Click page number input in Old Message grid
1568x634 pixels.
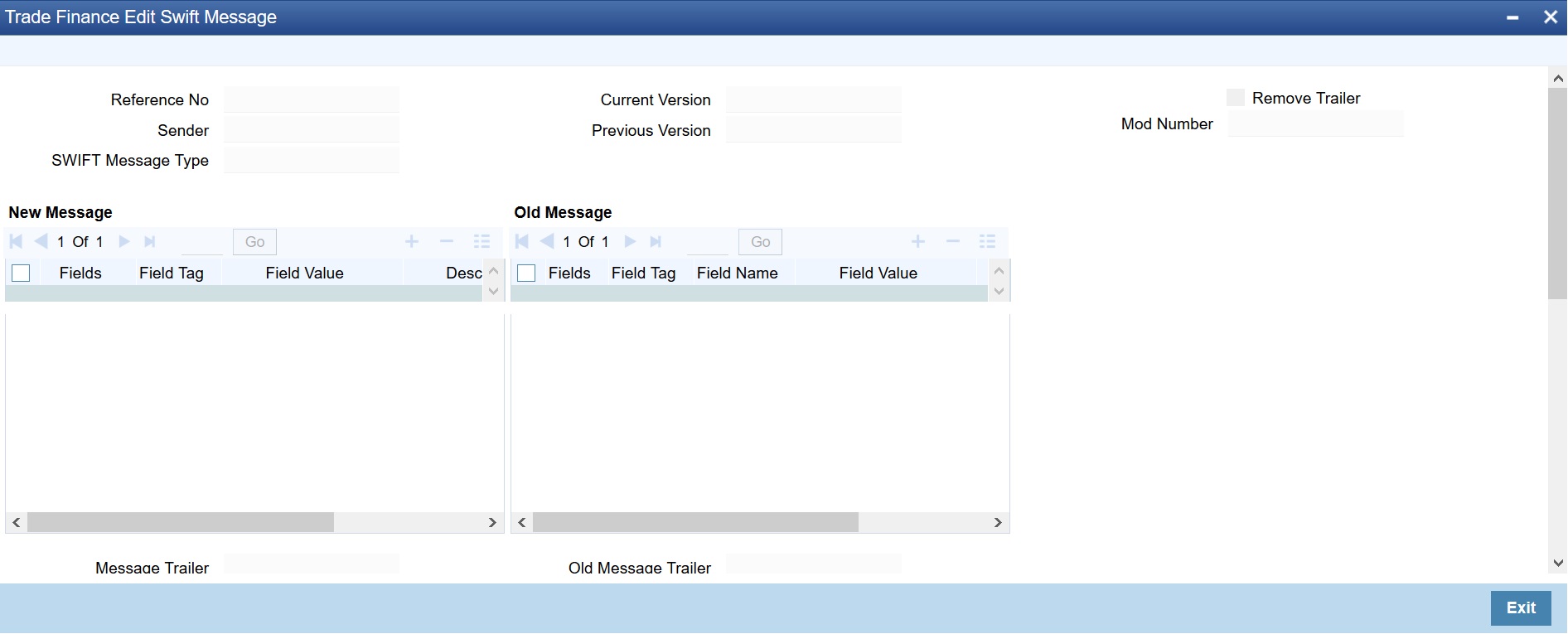point(708,242)
